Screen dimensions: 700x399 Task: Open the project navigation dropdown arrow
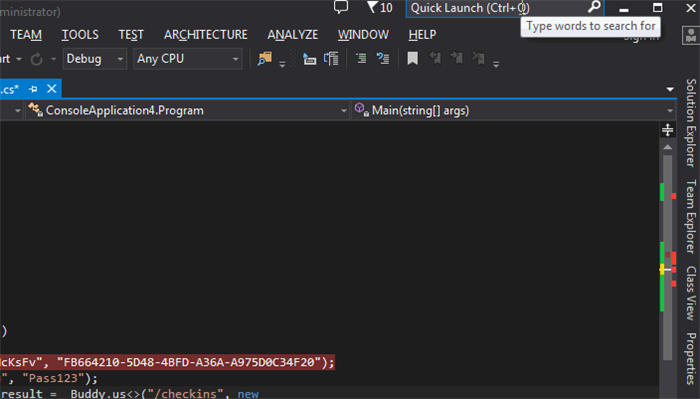pyautogui.click(x=17, y=110)
